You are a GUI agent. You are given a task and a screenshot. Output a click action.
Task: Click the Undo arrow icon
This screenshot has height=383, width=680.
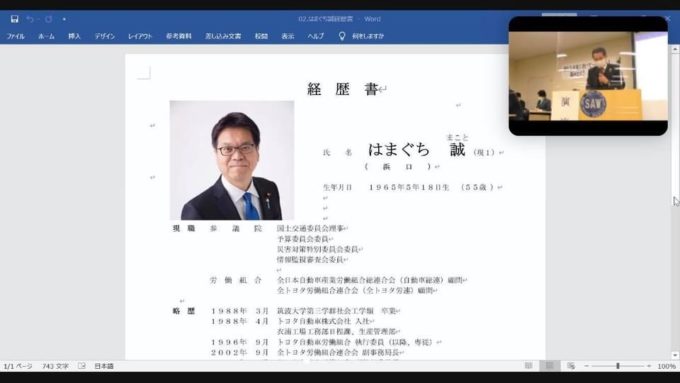30,19
